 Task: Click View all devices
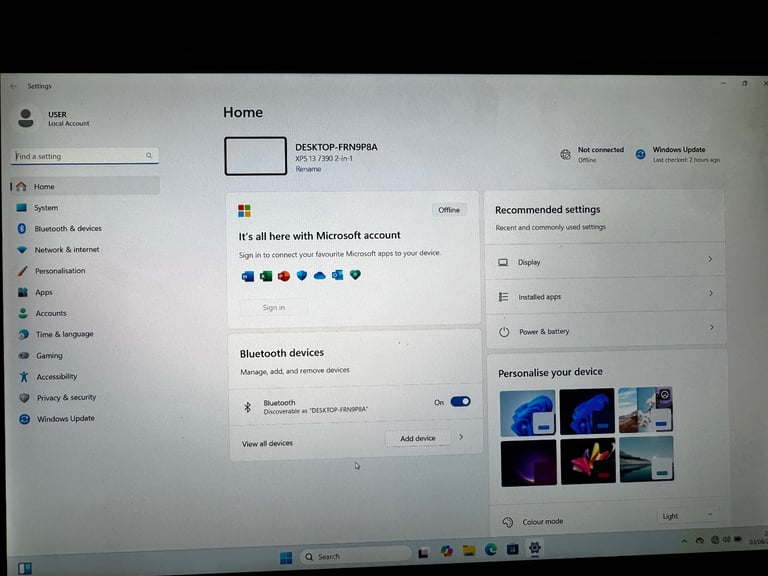[267, 444]
